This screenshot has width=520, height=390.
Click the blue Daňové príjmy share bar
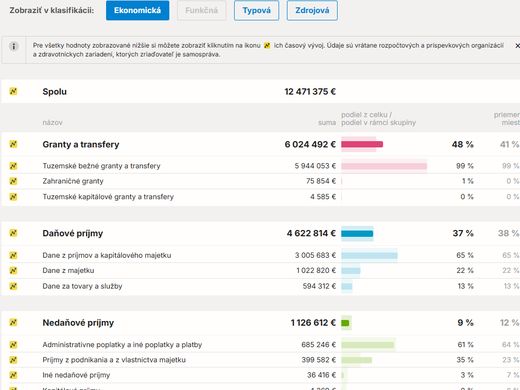(357, 233)
